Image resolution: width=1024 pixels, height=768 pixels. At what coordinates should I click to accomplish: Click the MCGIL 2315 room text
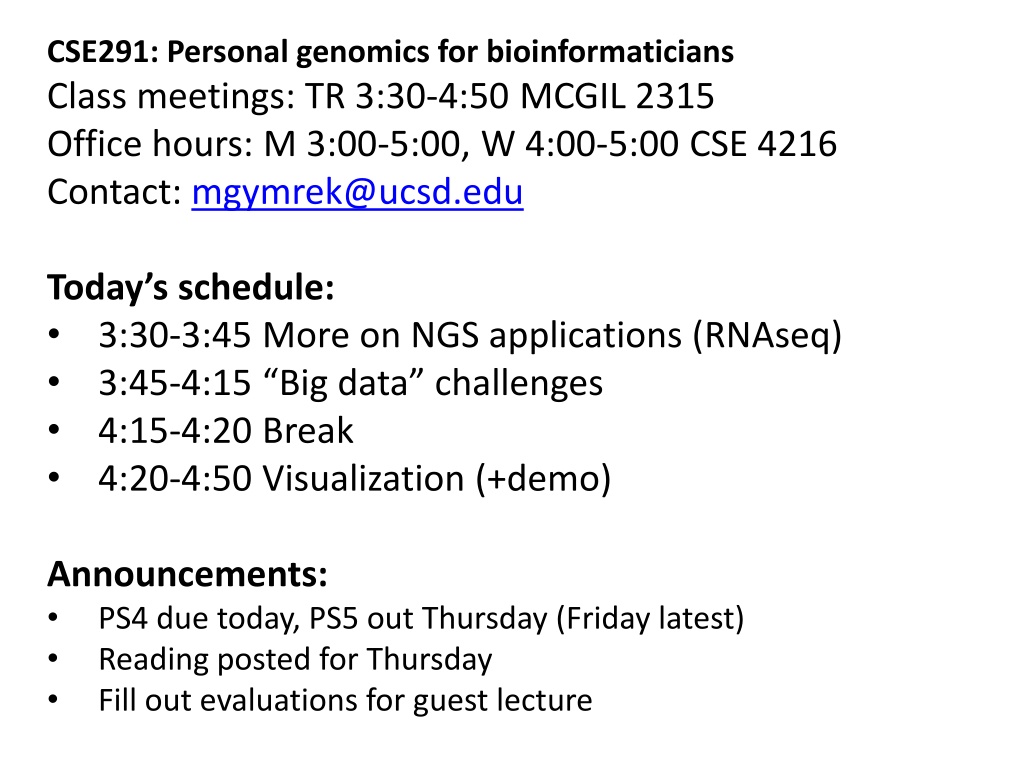pyautogui.click(x=617, y=97)
